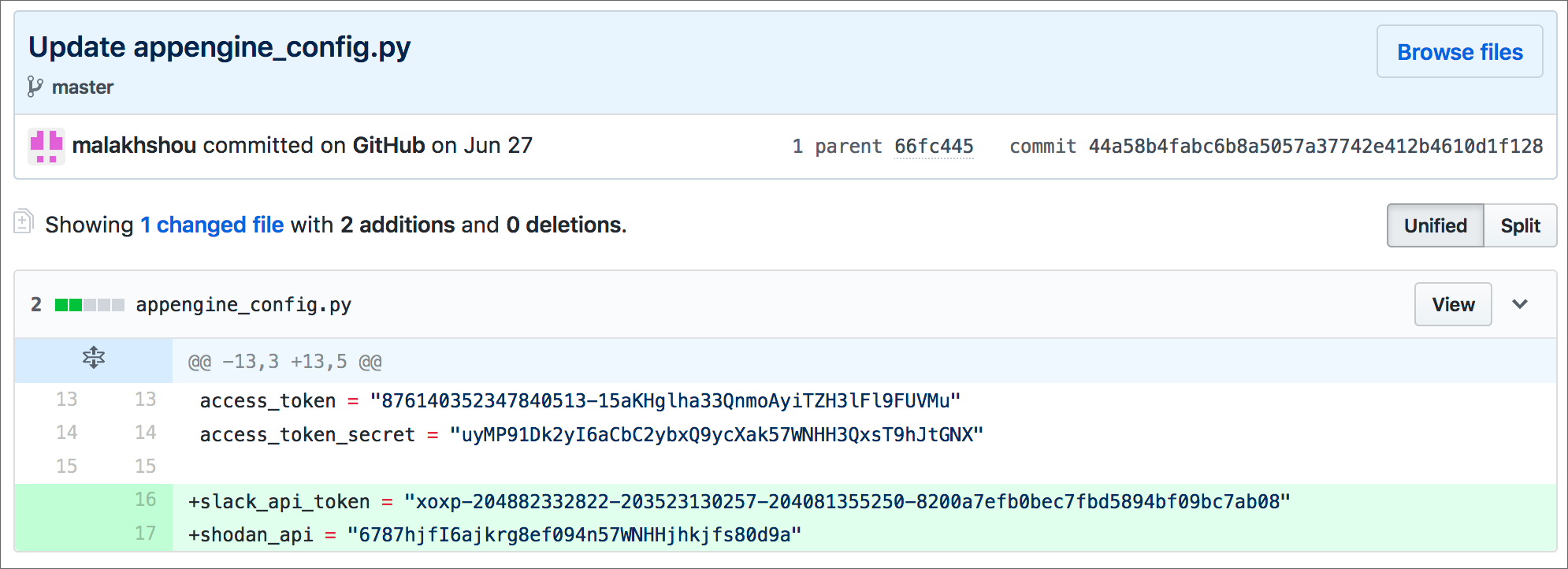1568x569 pixels.
Task: Open malakhshou's pink avatar image
Action: pos(46,147)
